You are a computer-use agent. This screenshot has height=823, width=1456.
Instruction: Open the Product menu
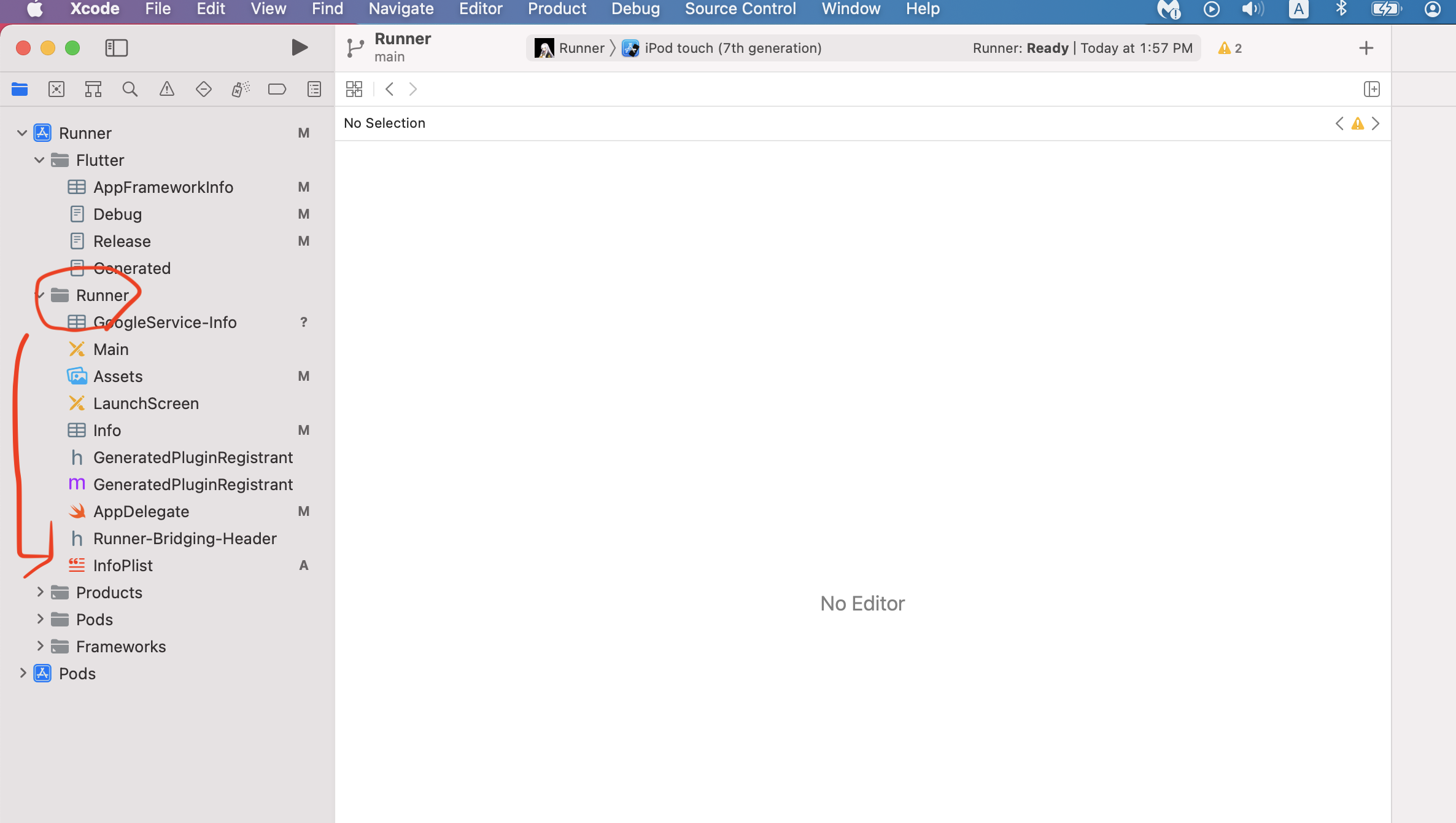(x=557, y=9)
